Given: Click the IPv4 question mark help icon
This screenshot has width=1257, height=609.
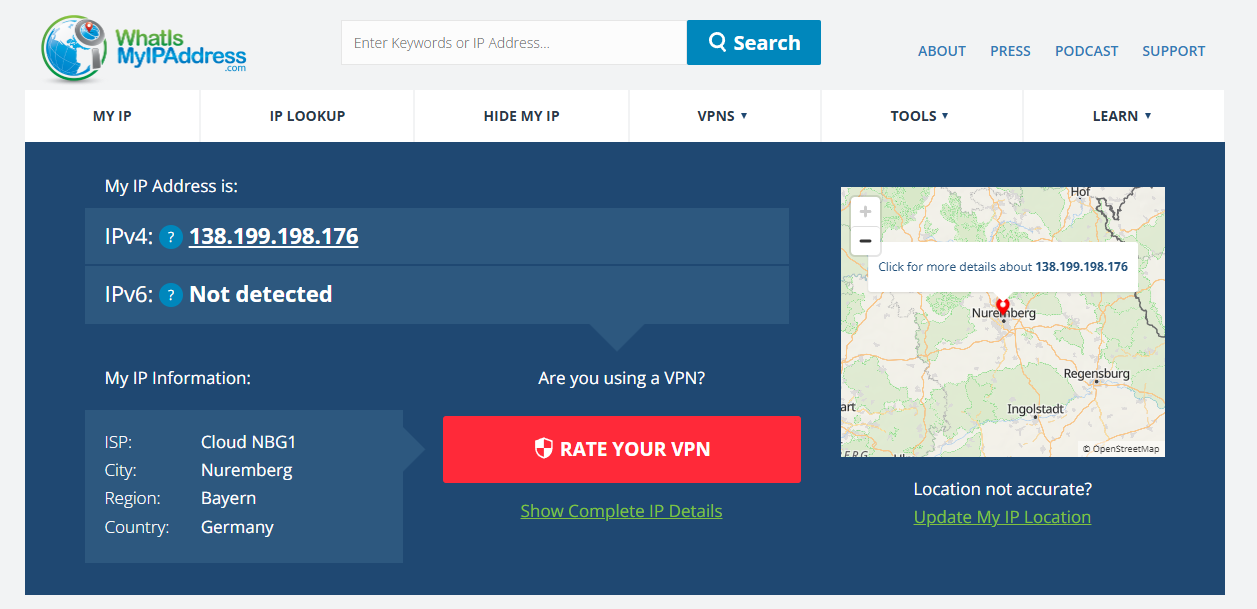Looking at the screenshot, I should coord(171,237).
